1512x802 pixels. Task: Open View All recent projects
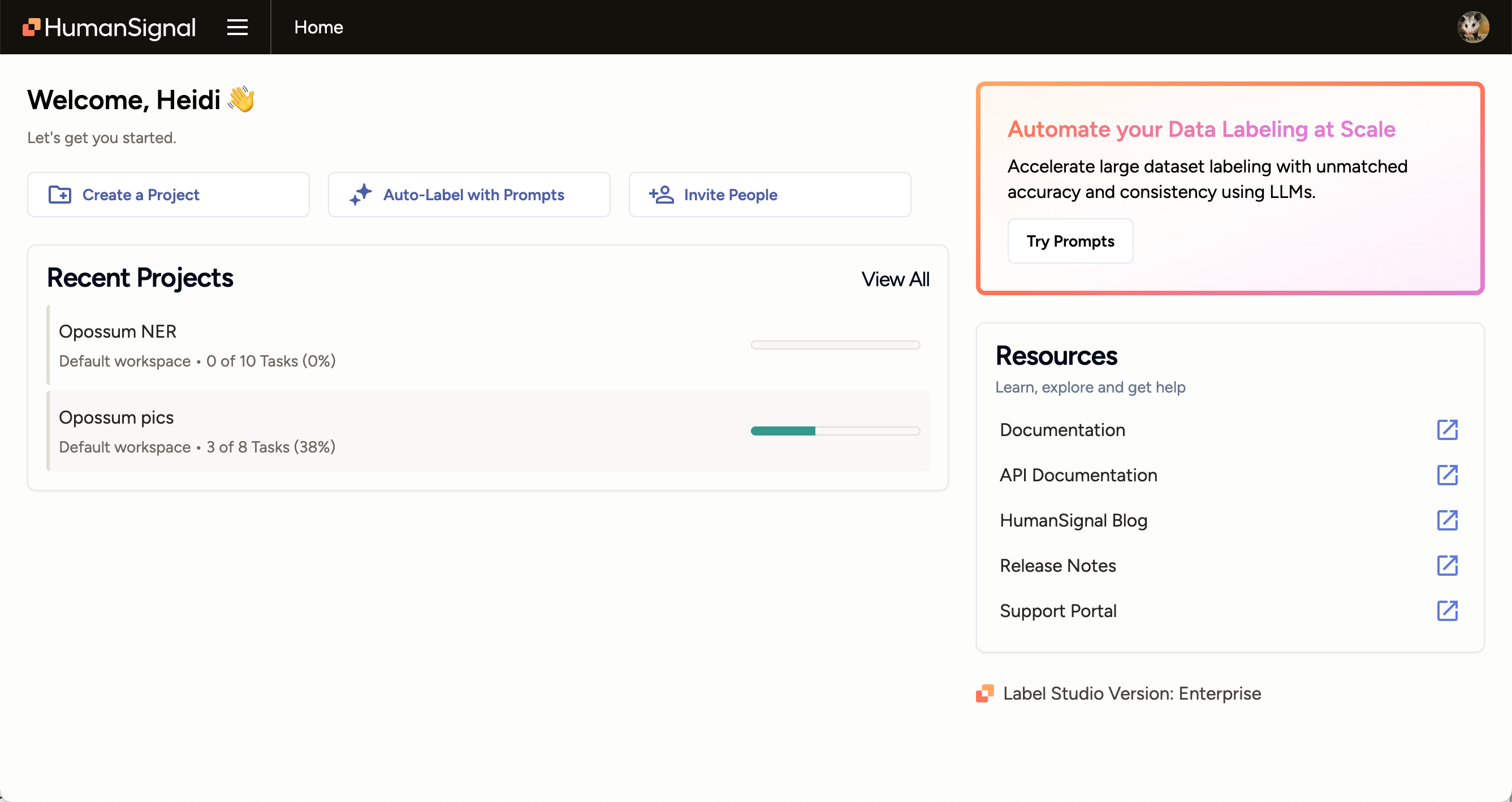click(x=895, y=279)
